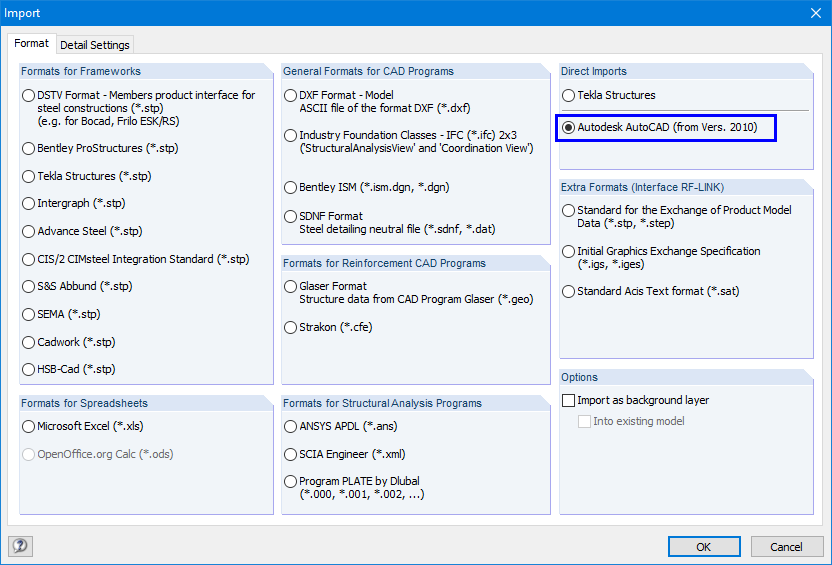The height and width of the screenshot is (565, 832).
Task: Select Advance Steel (*.stp) format
Action: tap(29, 231)
